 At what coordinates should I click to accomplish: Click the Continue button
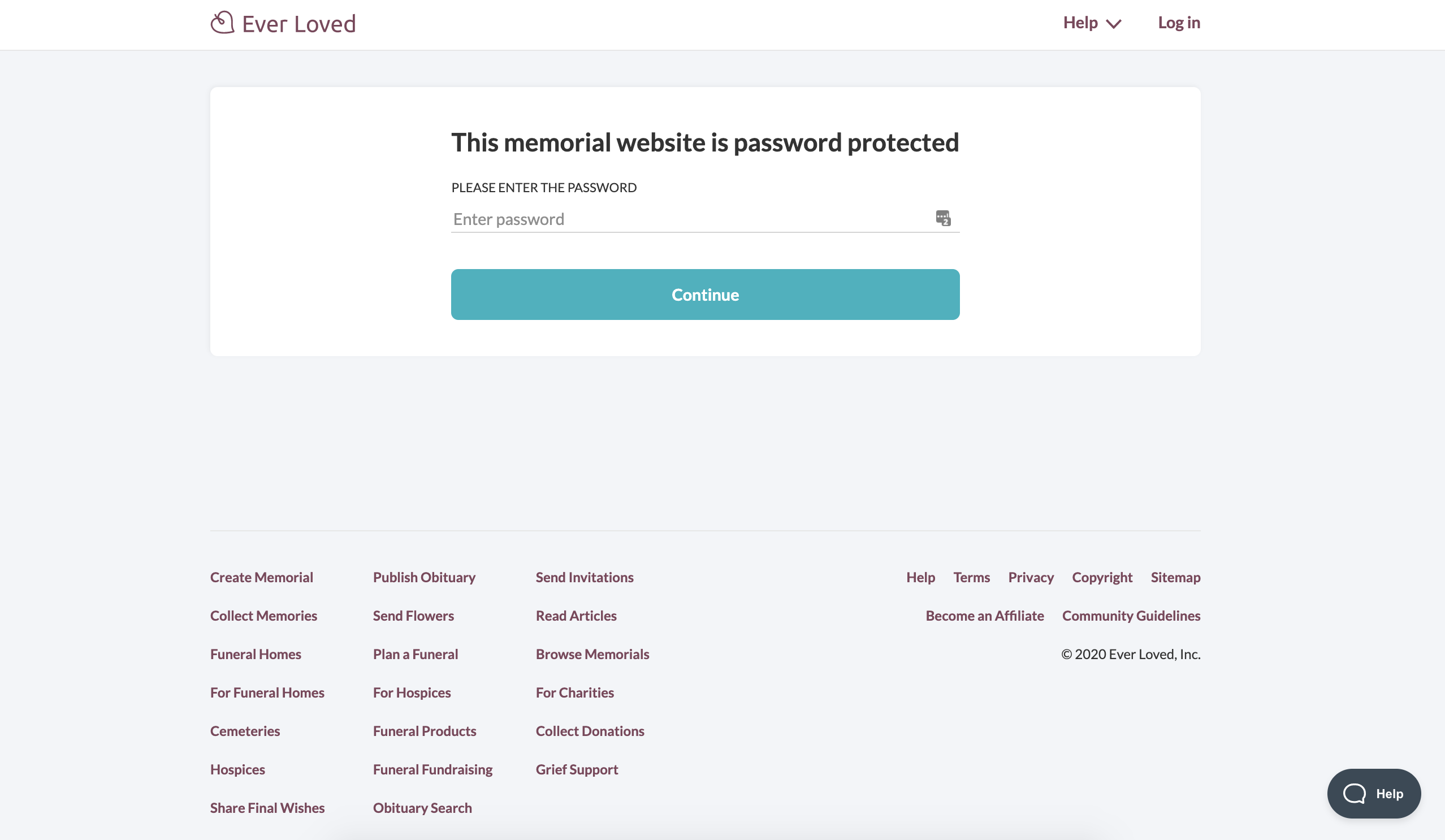[x=706, y=294]
